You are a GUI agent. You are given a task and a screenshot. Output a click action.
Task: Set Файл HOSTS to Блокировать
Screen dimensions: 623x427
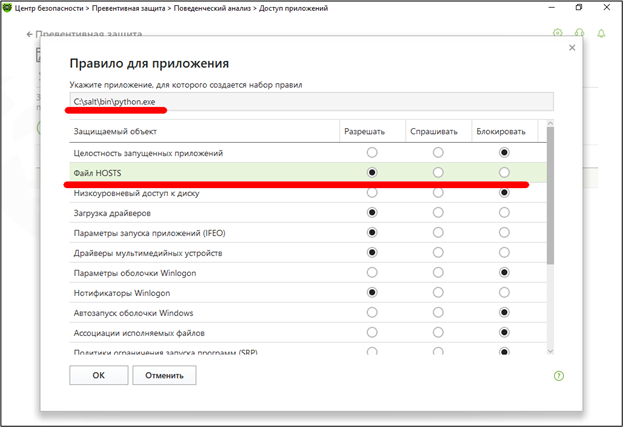pyautogui.click(x=504, y=172)
